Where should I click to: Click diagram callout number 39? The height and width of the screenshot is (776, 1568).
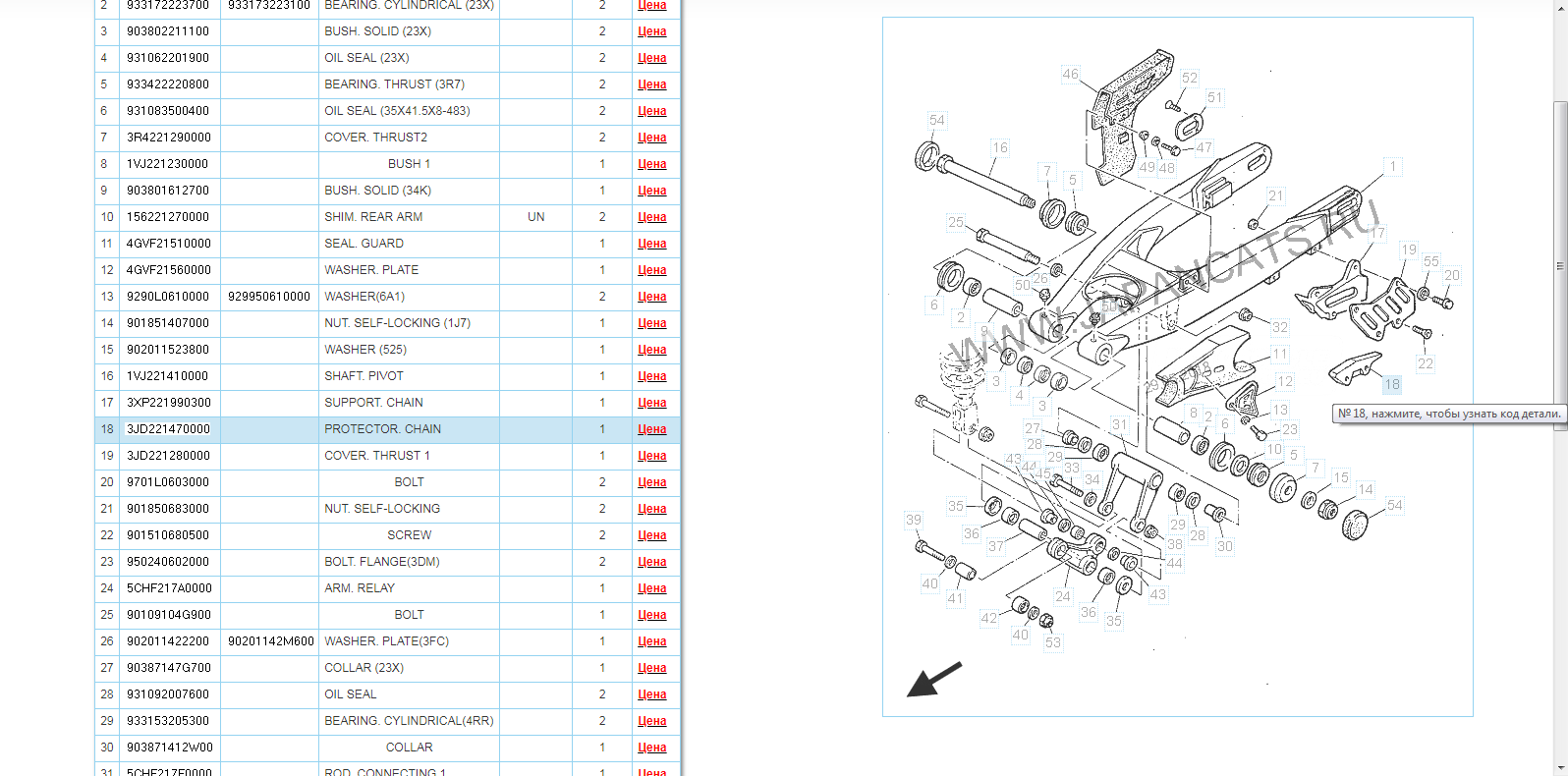coord(914,520)
